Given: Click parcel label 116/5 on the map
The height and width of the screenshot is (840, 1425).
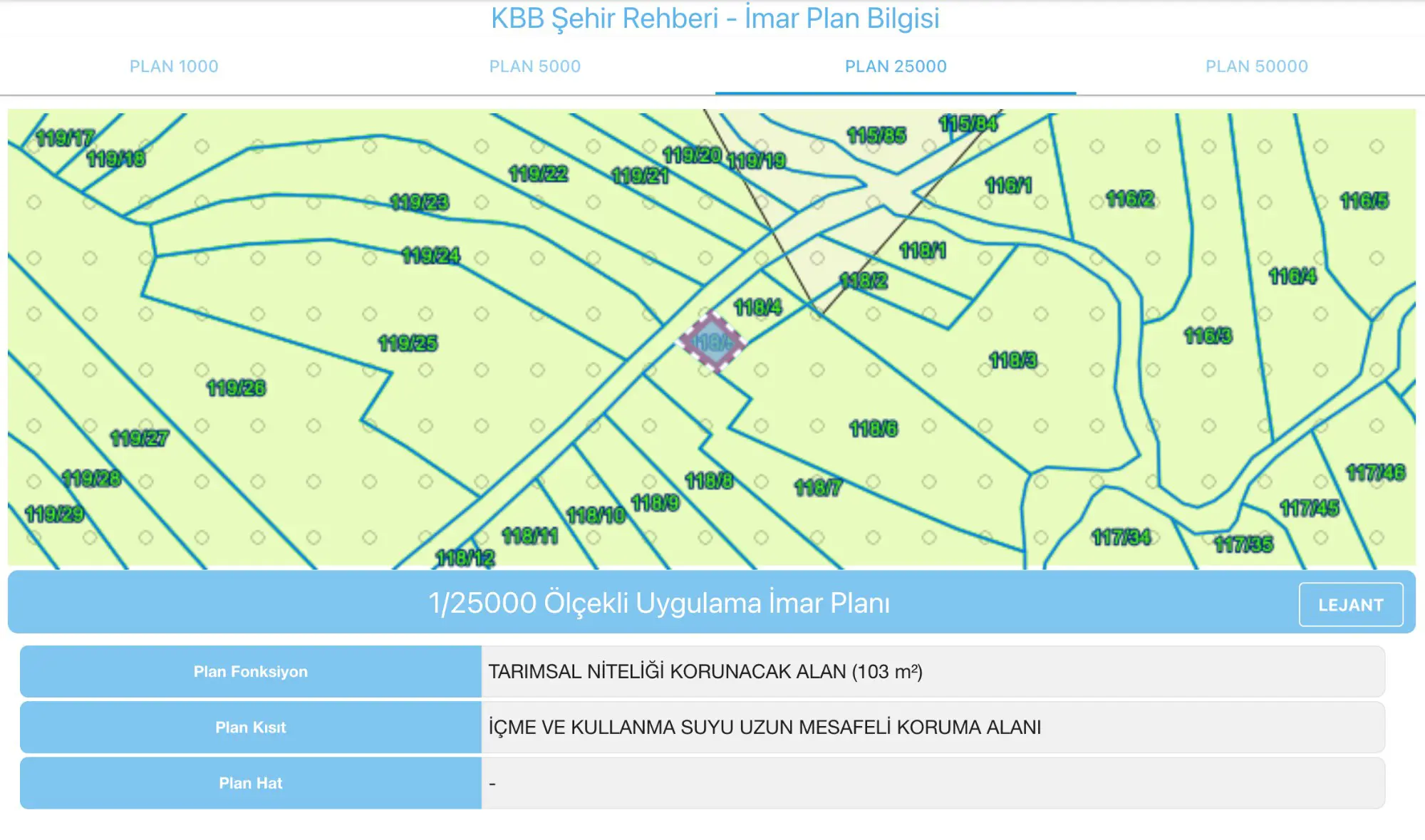Looking at the screenshot, I should pos(1364,200).
